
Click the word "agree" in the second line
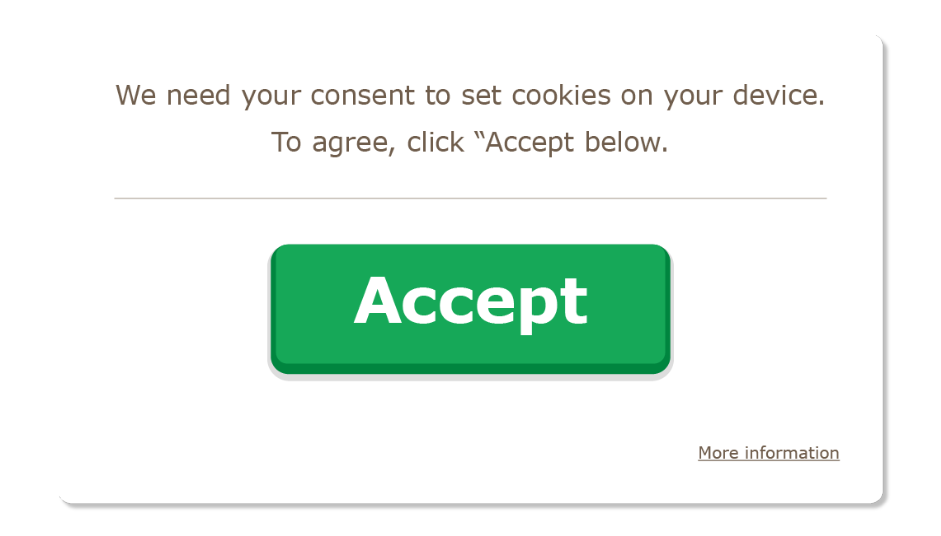345,143
